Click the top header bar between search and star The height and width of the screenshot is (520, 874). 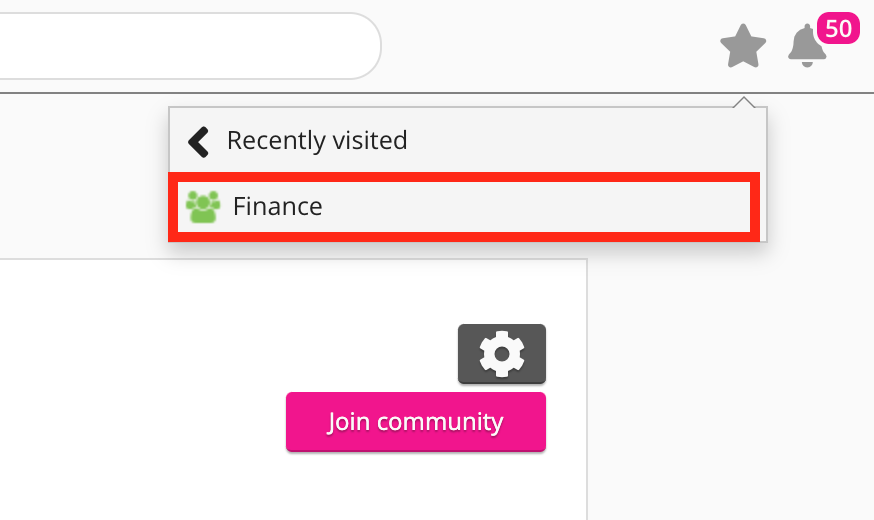pyautogui.click(x=550, y=46)
